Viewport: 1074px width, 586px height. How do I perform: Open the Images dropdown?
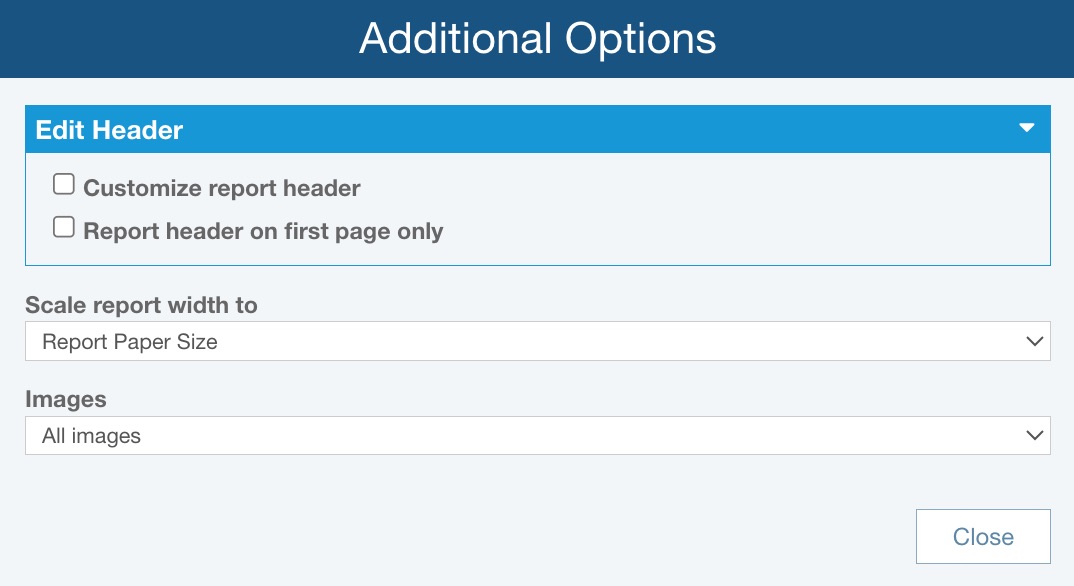pos(537,436)
